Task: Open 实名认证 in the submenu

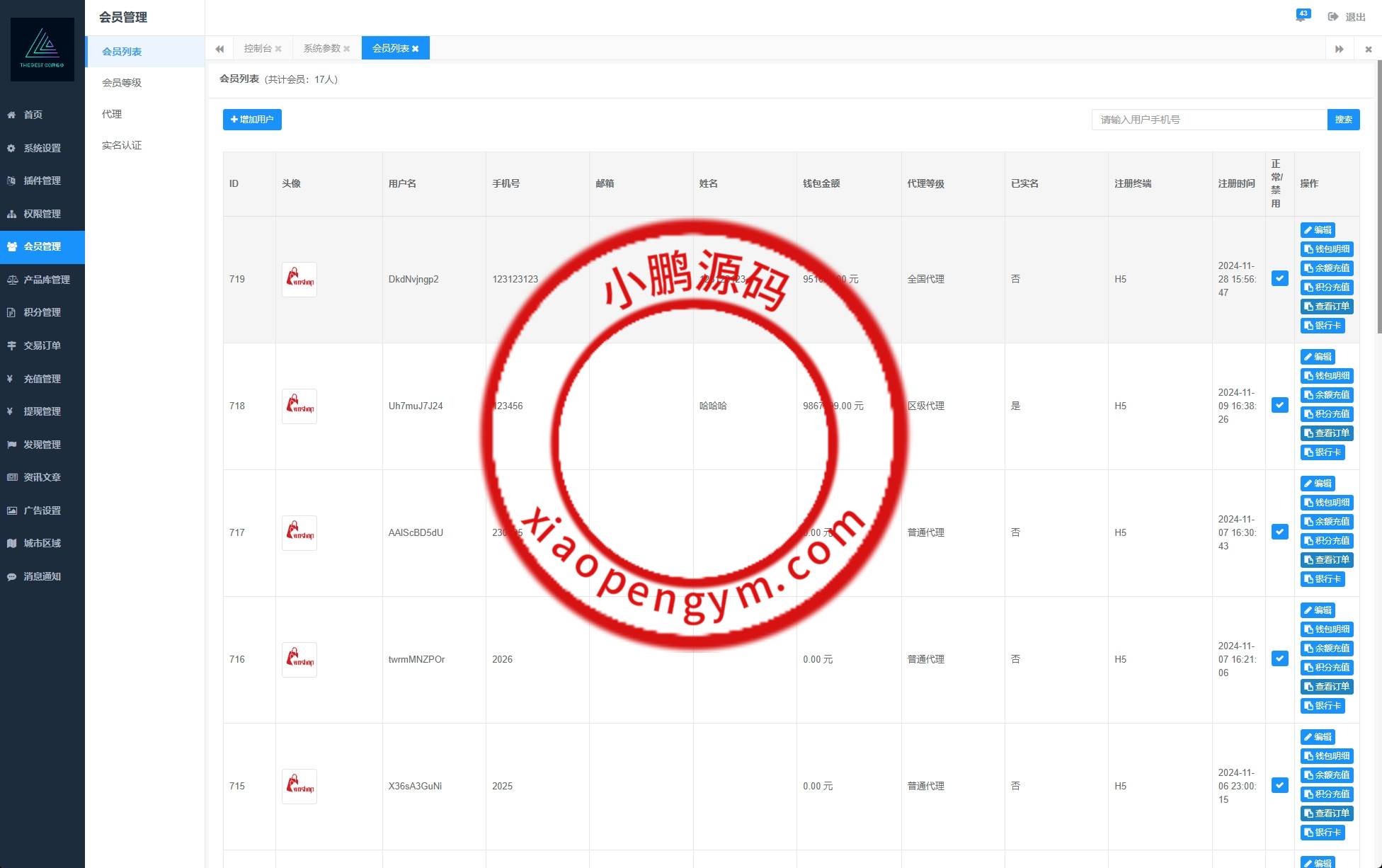Action: pyautogui.click(x=145, y=145)
